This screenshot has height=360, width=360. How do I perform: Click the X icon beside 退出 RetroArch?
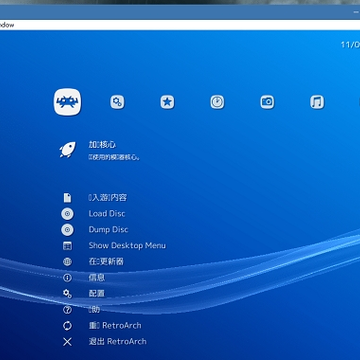pos(67,342)
